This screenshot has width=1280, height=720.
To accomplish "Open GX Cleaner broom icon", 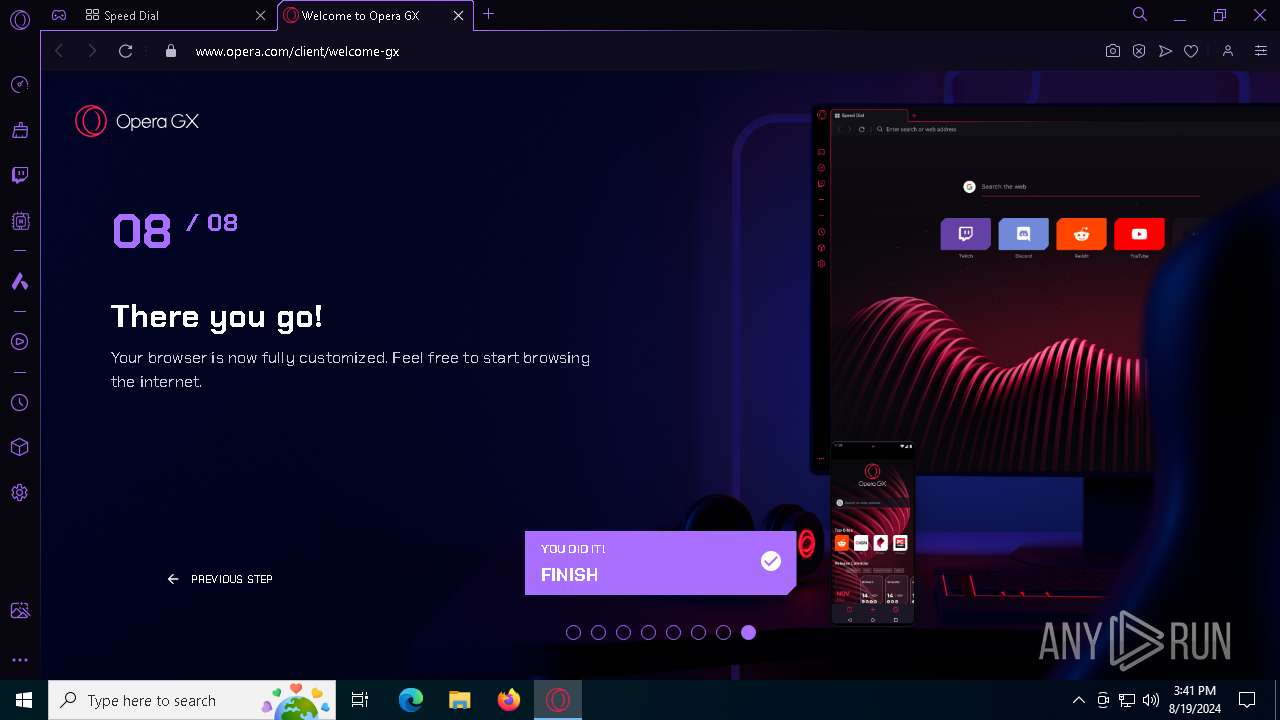I will [x=19, y=130].
